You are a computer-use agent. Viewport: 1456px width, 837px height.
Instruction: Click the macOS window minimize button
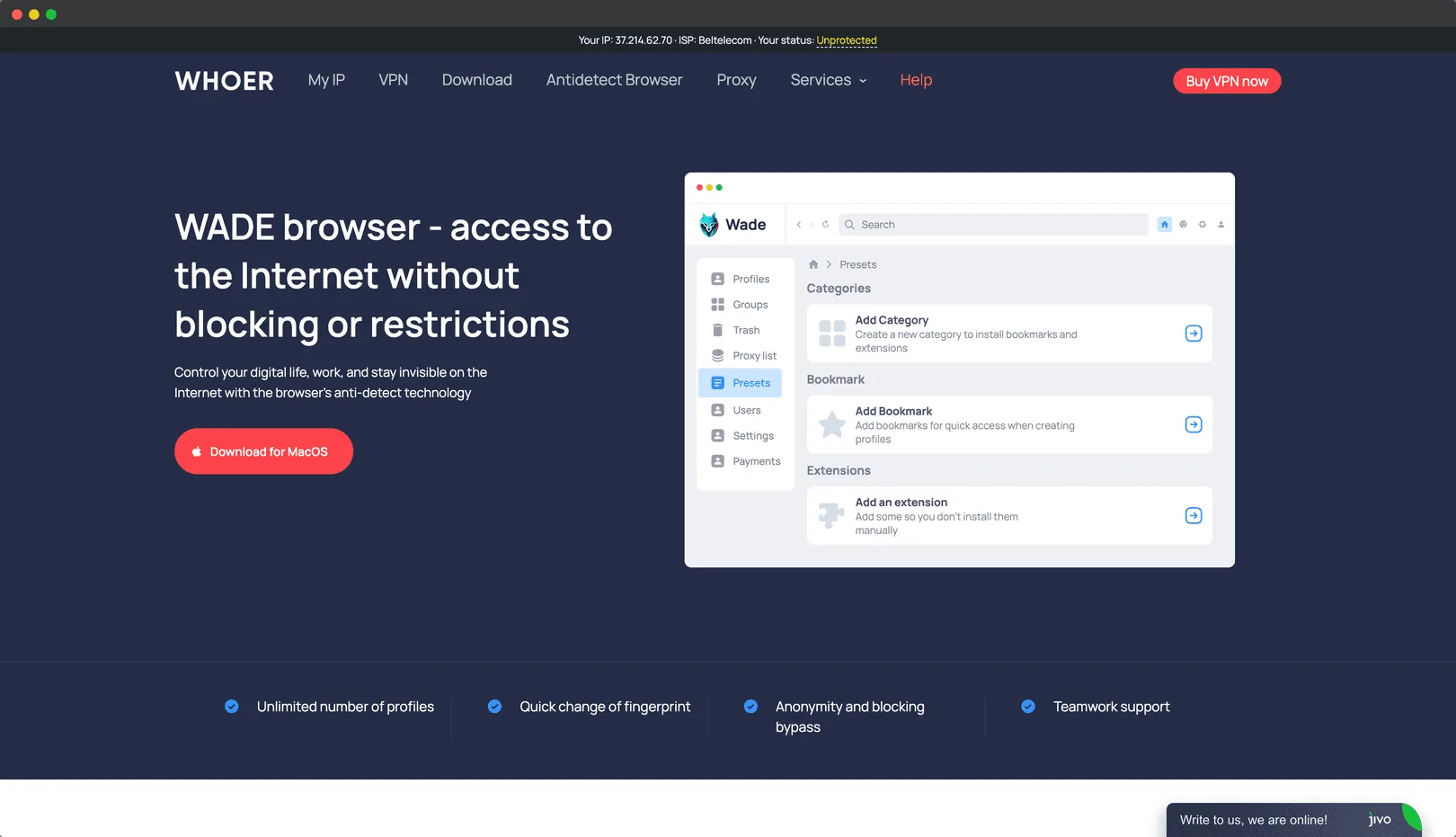coord(34,14)
